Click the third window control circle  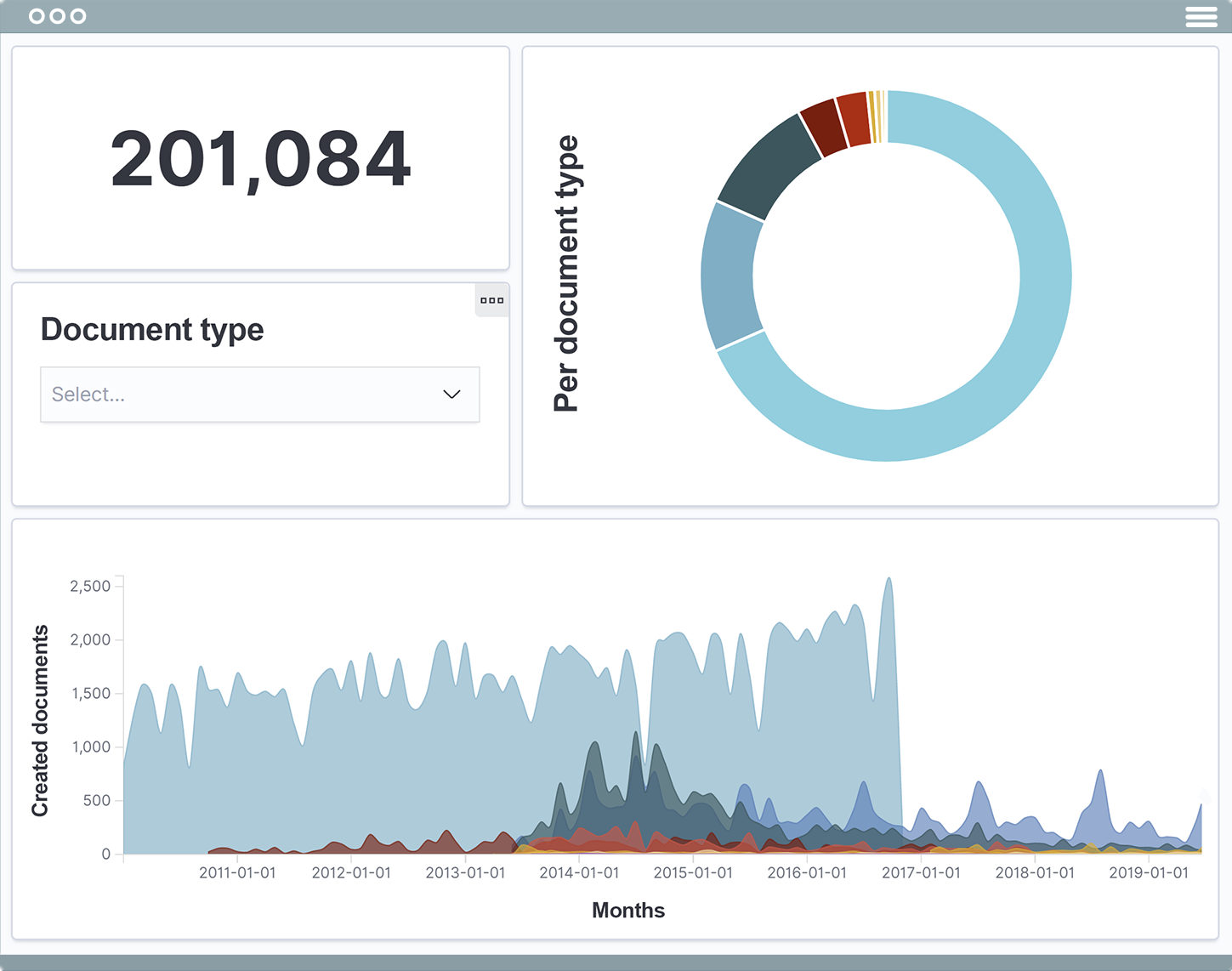(x=80, y=16)
